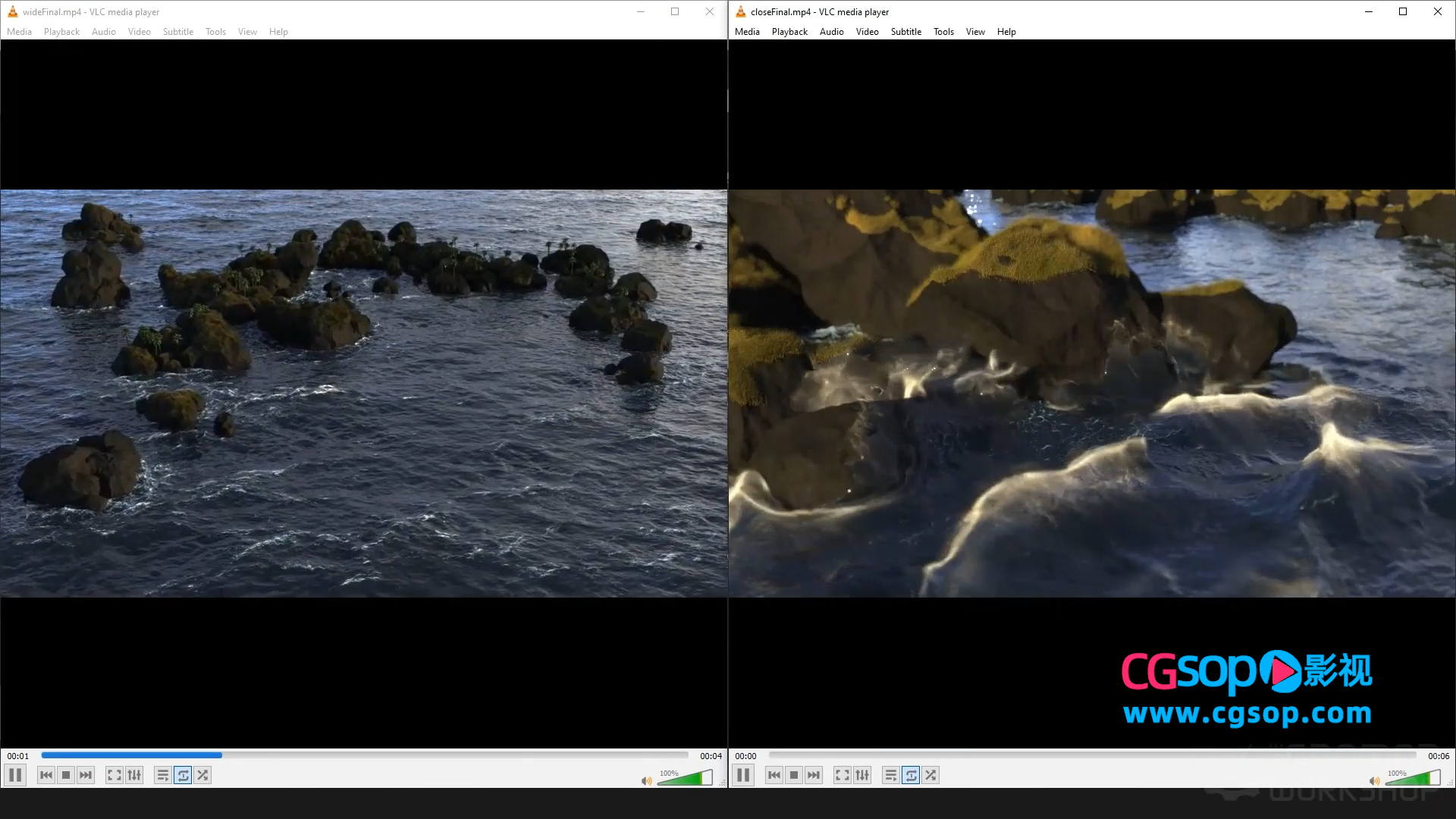The height and width of the screenshot is (819, 1456).
Task: Expand Tools menu in closeFinal.mp4 window
Action: tap(943, 32)
